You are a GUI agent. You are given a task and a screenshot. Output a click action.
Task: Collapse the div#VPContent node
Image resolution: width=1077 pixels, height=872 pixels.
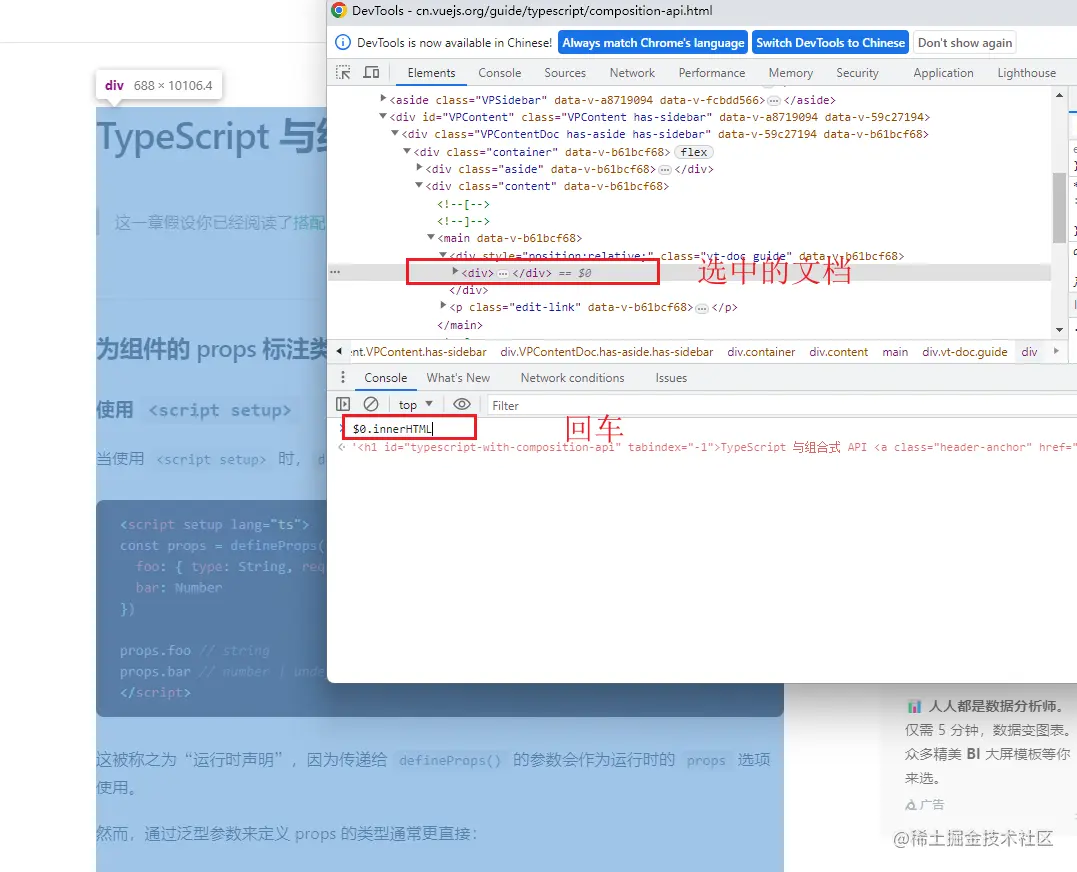tap(383, 116)
